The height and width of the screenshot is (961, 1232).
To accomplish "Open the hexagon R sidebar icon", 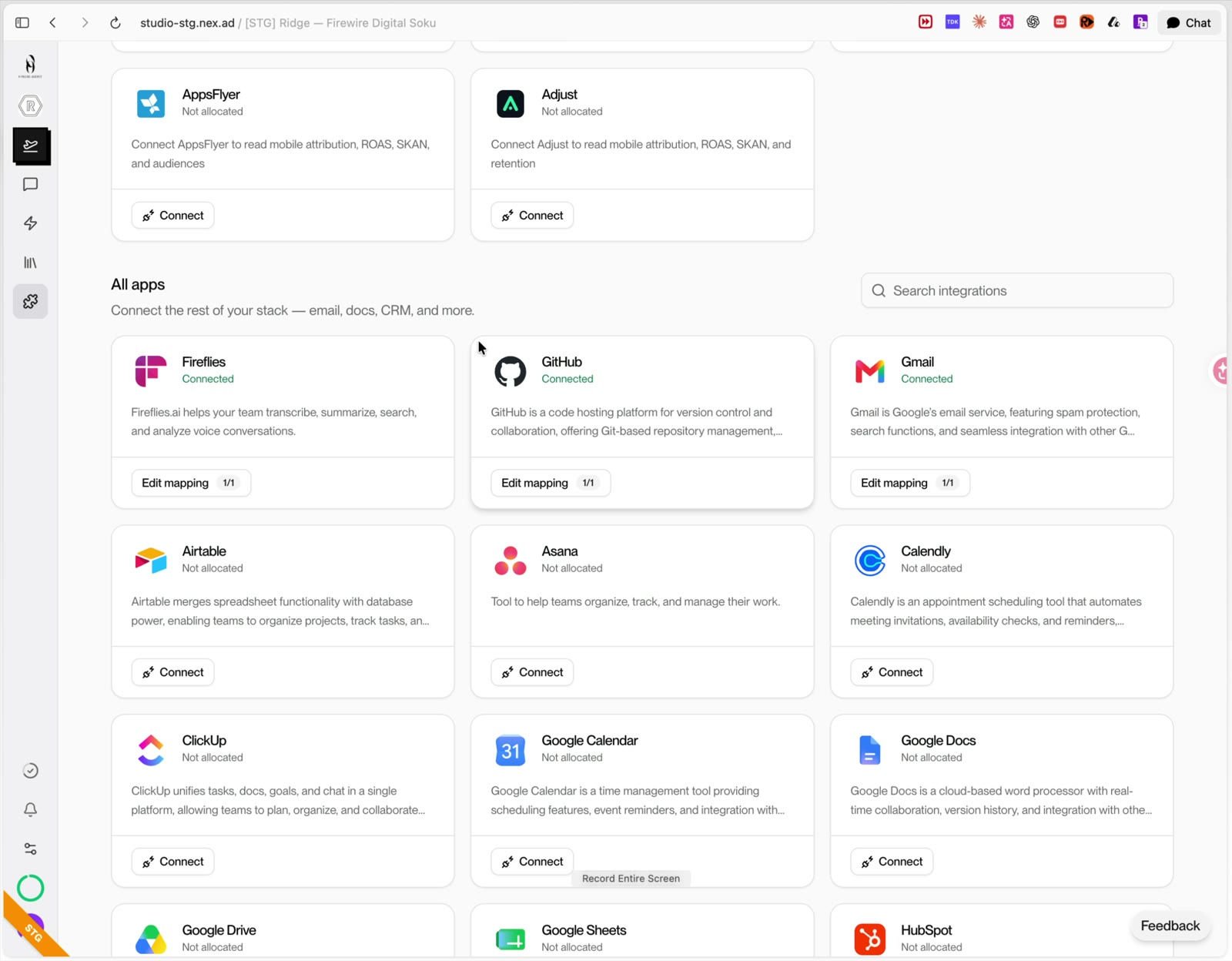I will [30, 105].
